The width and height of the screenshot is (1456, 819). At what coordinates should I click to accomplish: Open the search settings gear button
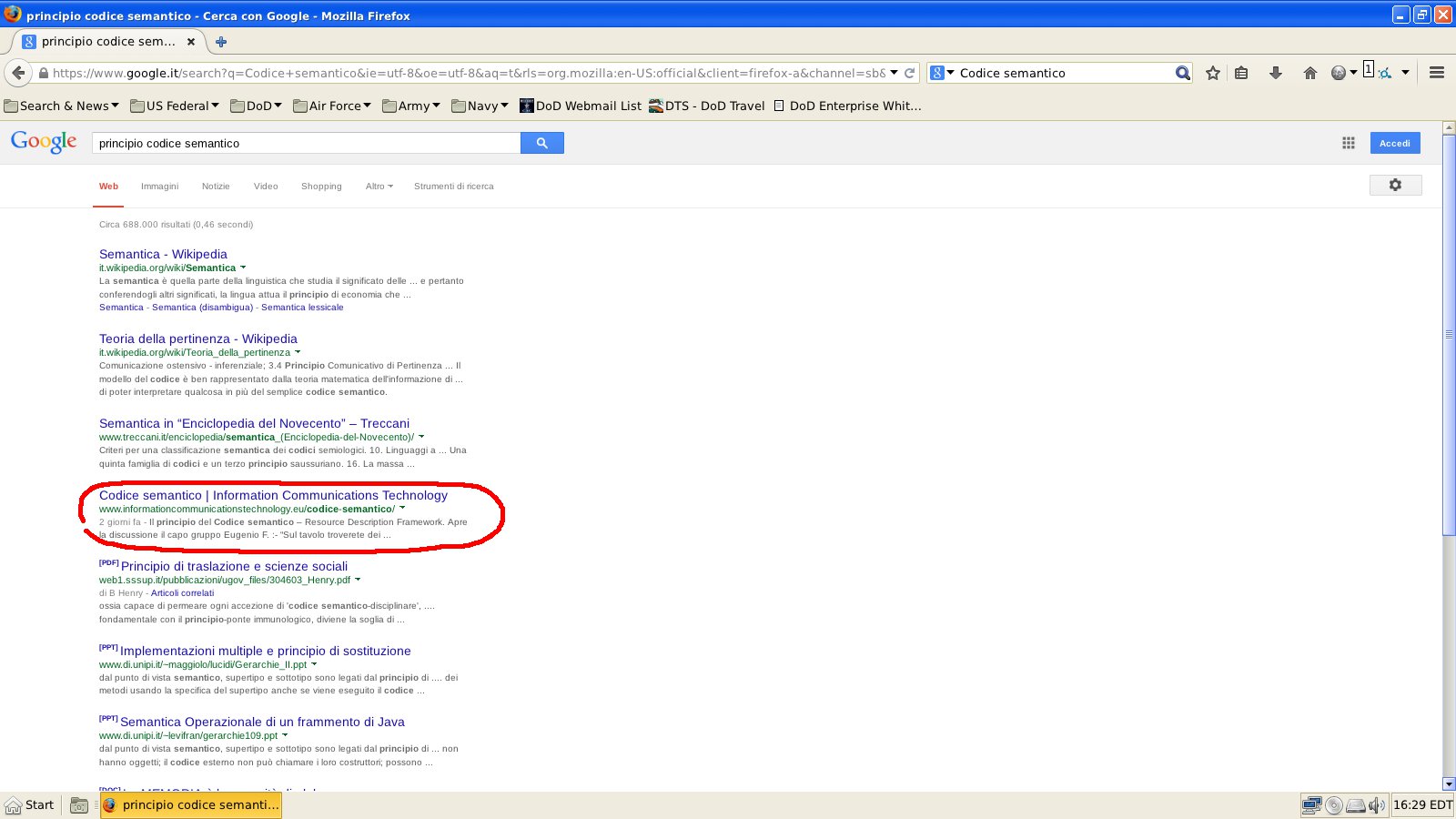tap(1395, 185)
